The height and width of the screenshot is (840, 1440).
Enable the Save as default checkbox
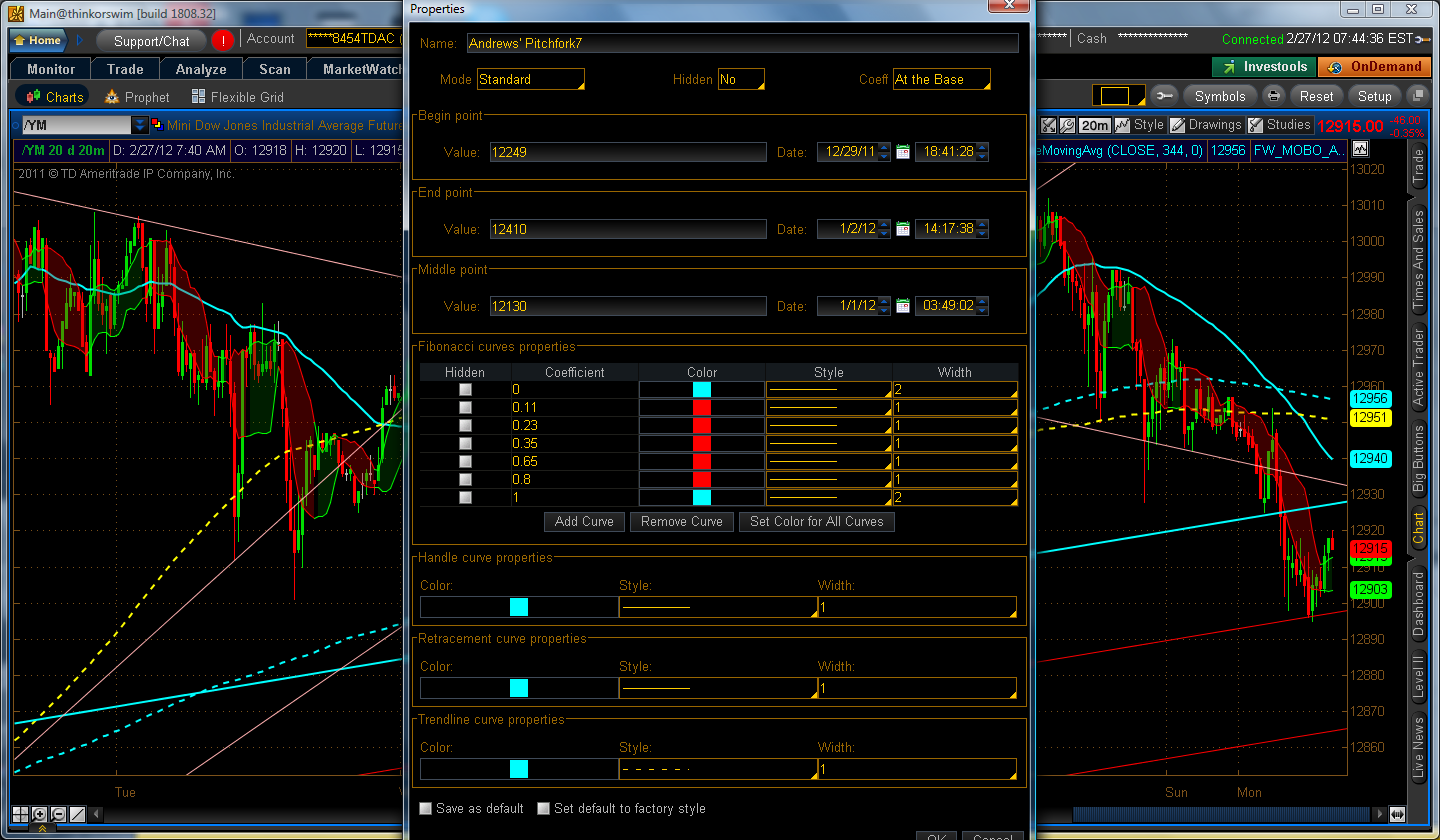pos(427,808)
